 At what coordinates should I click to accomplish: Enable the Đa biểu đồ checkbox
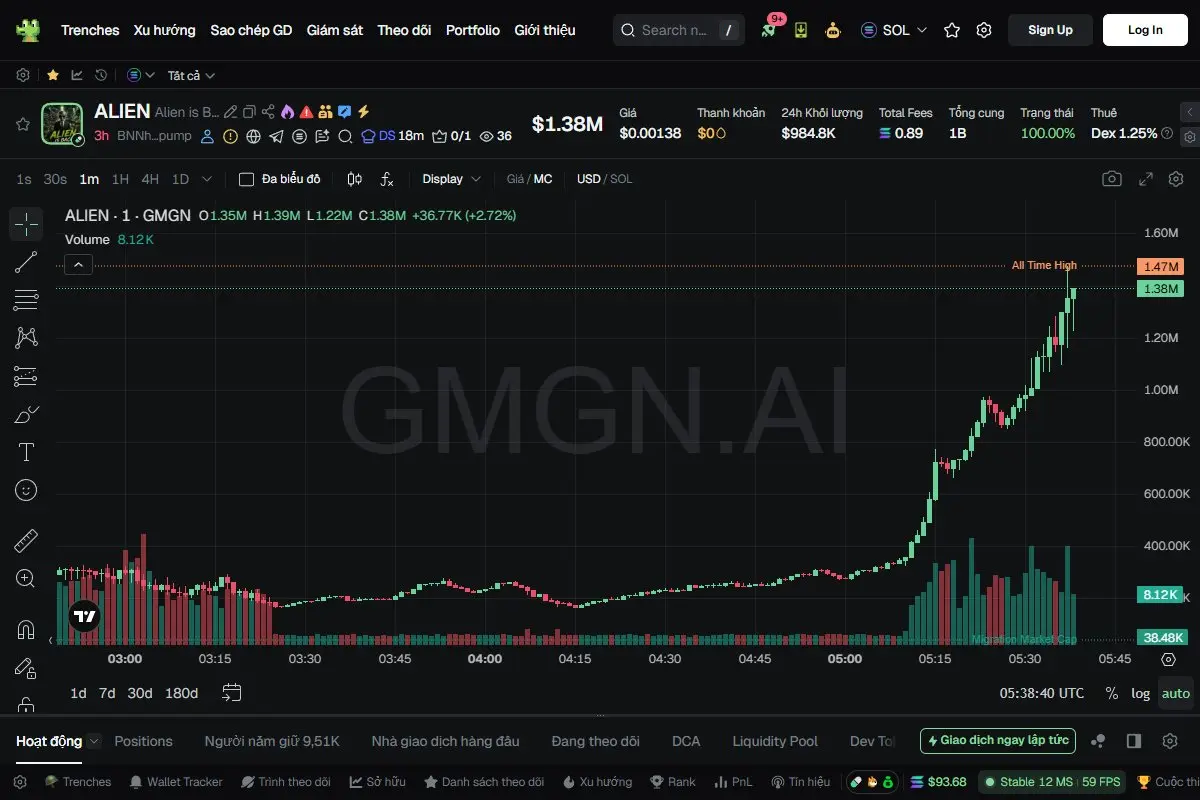(246, 179)
